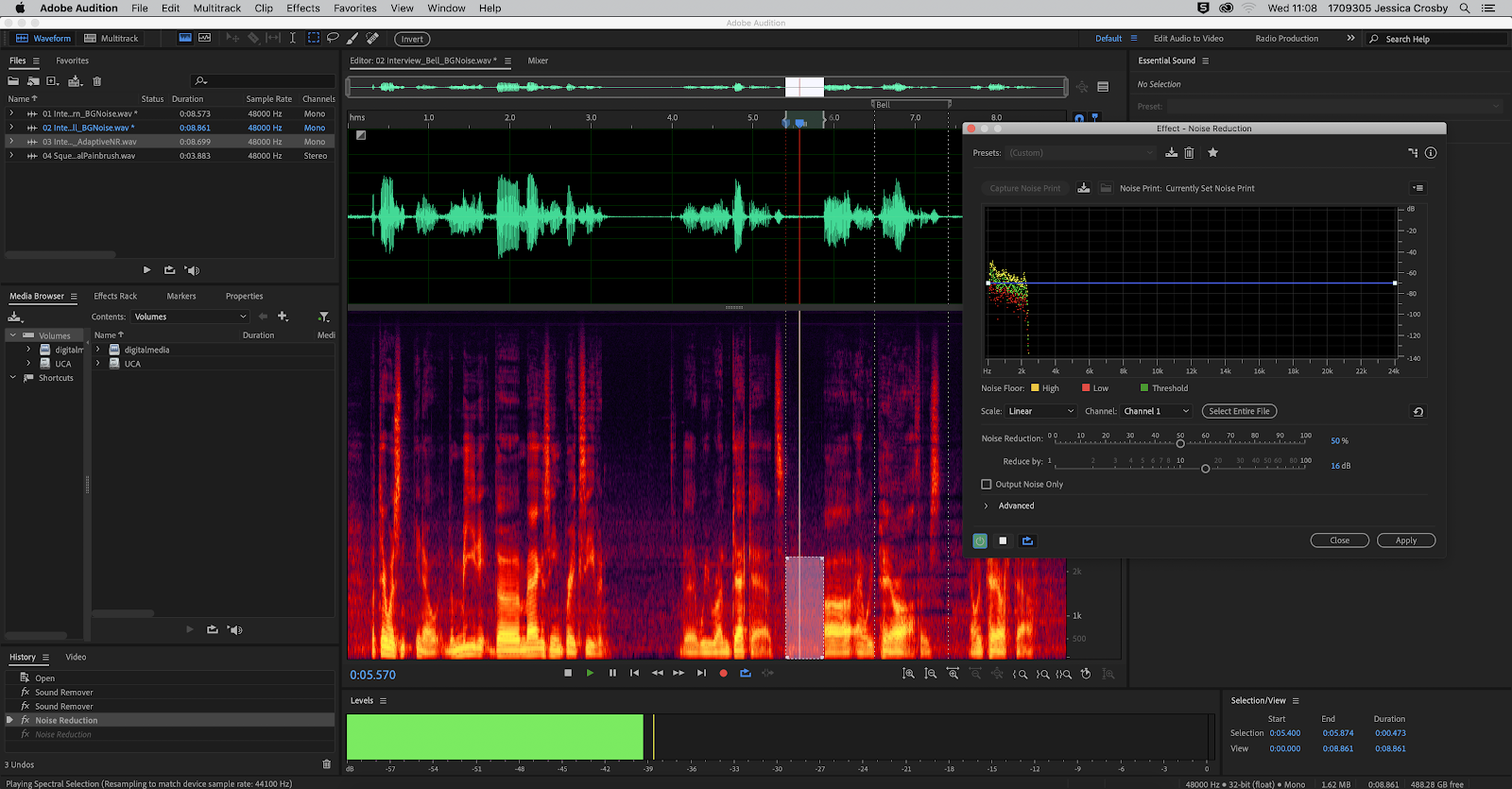Select 03 Inte.._AdaptiveNR.wav in Files list
The image size is (1512, 789).
[170, 142]
